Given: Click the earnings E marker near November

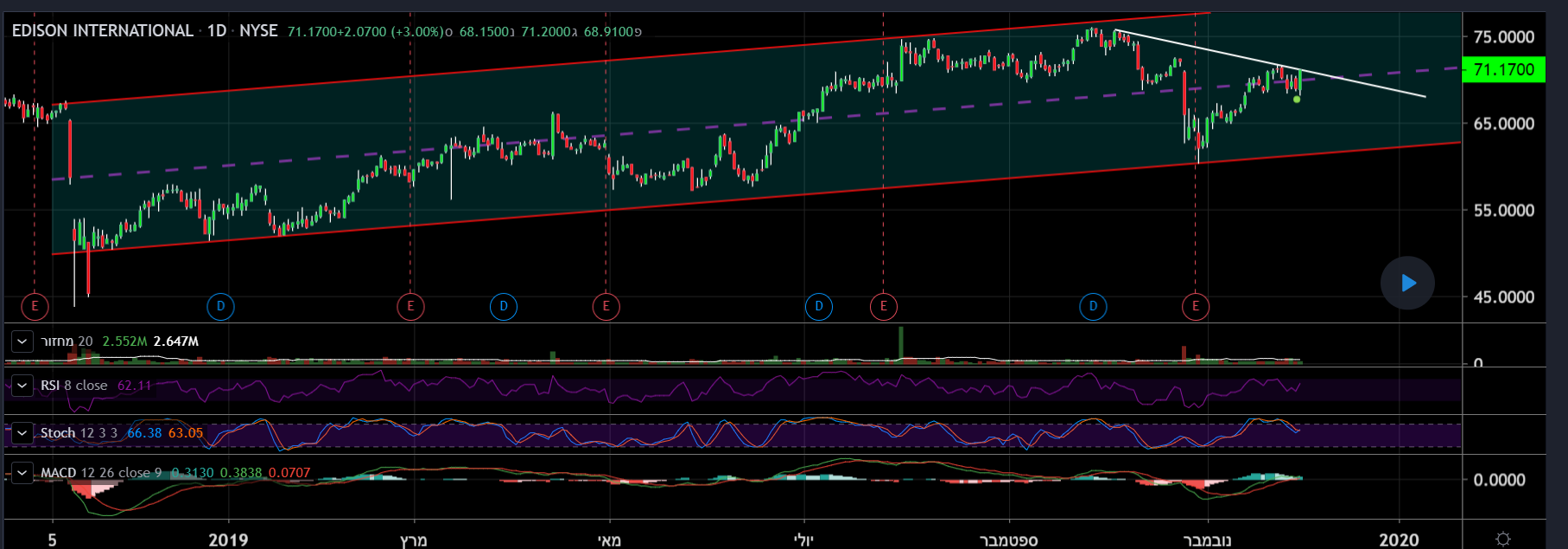Looking at the screenshot, I should 1196,306.
